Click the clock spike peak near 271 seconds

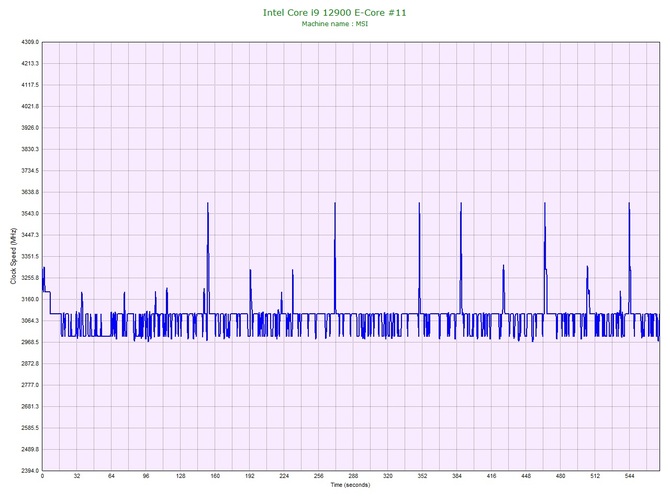(335, 203)
